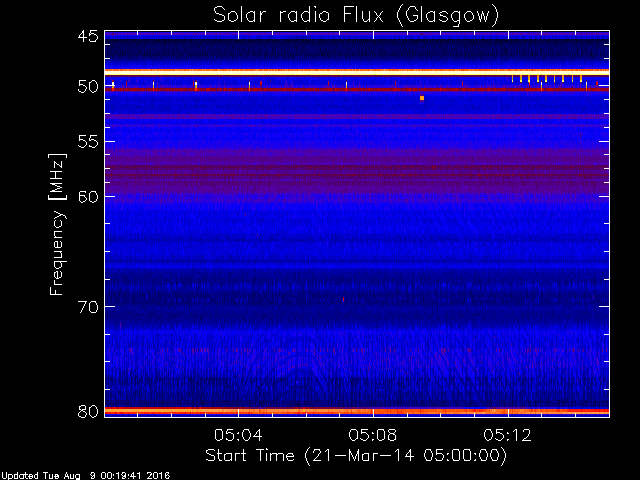Click the "Start Time (21-Mar-14 05:00:00)" label

356,456
